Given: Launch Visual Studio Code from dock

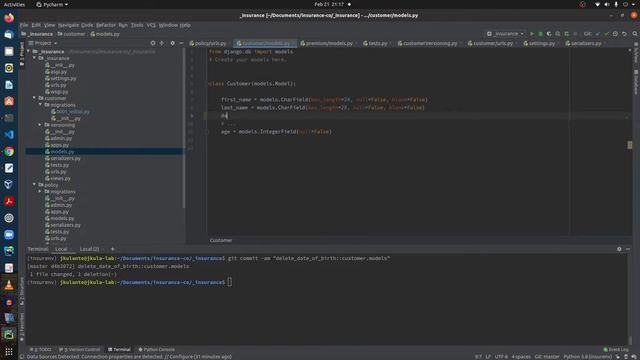Looking at the screenshot, I should [x=9, y=134].
